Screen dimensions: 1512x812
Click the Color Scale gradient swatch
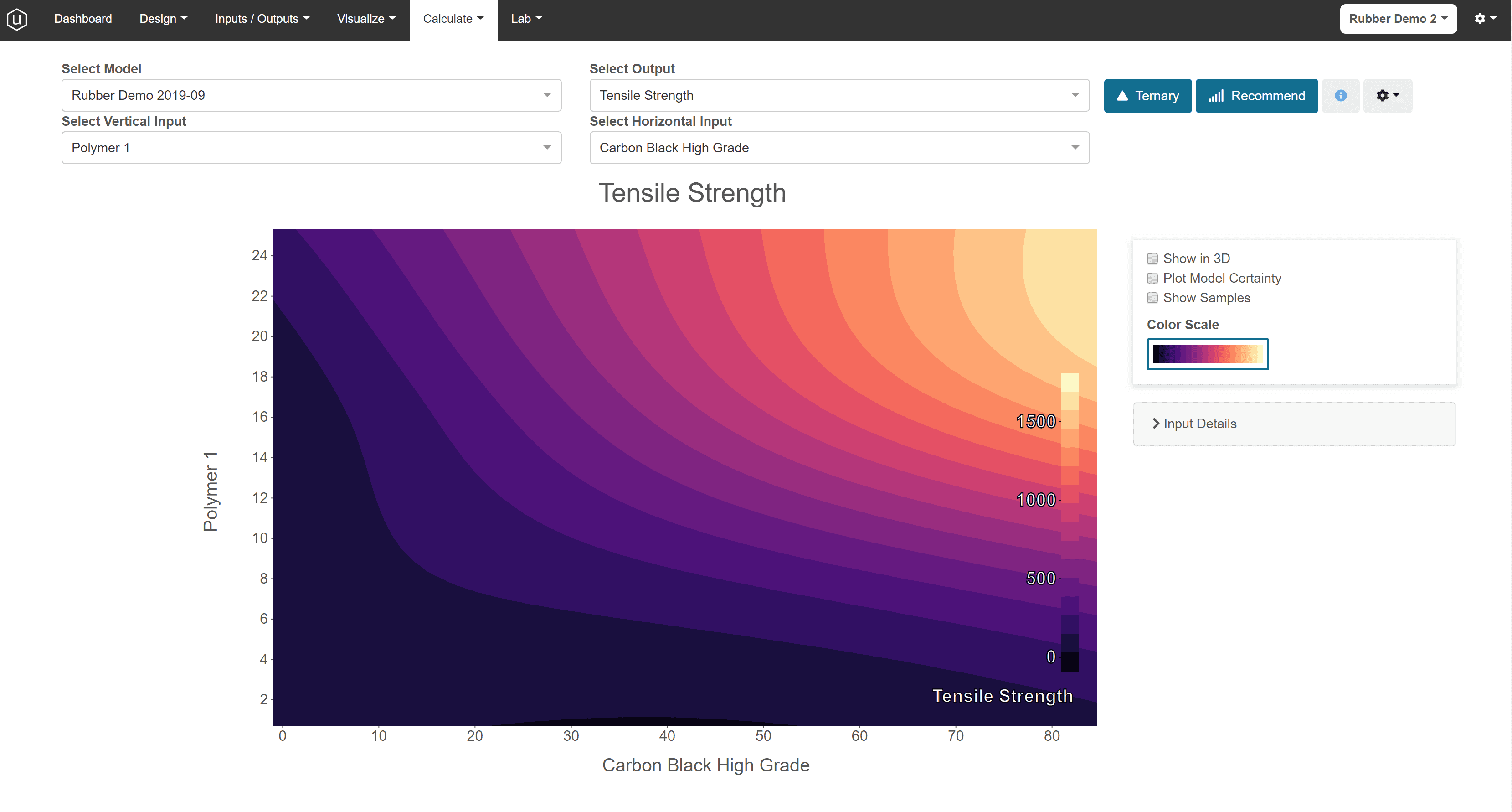(1208, 354)
